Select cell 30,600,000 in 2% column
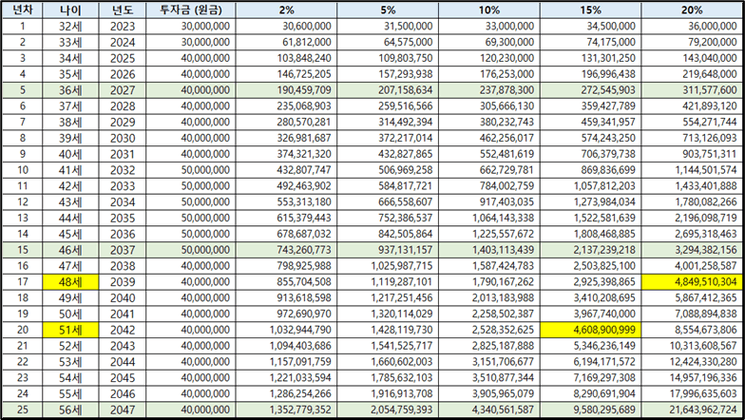This screenshot has width=745, height=420. pos(286,26)
